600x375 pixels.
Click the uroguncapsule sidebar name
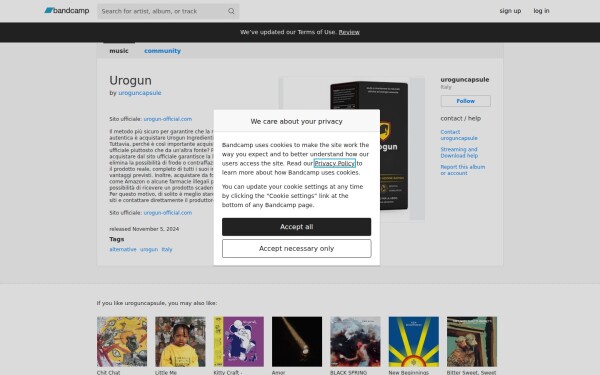click(465, 80)
